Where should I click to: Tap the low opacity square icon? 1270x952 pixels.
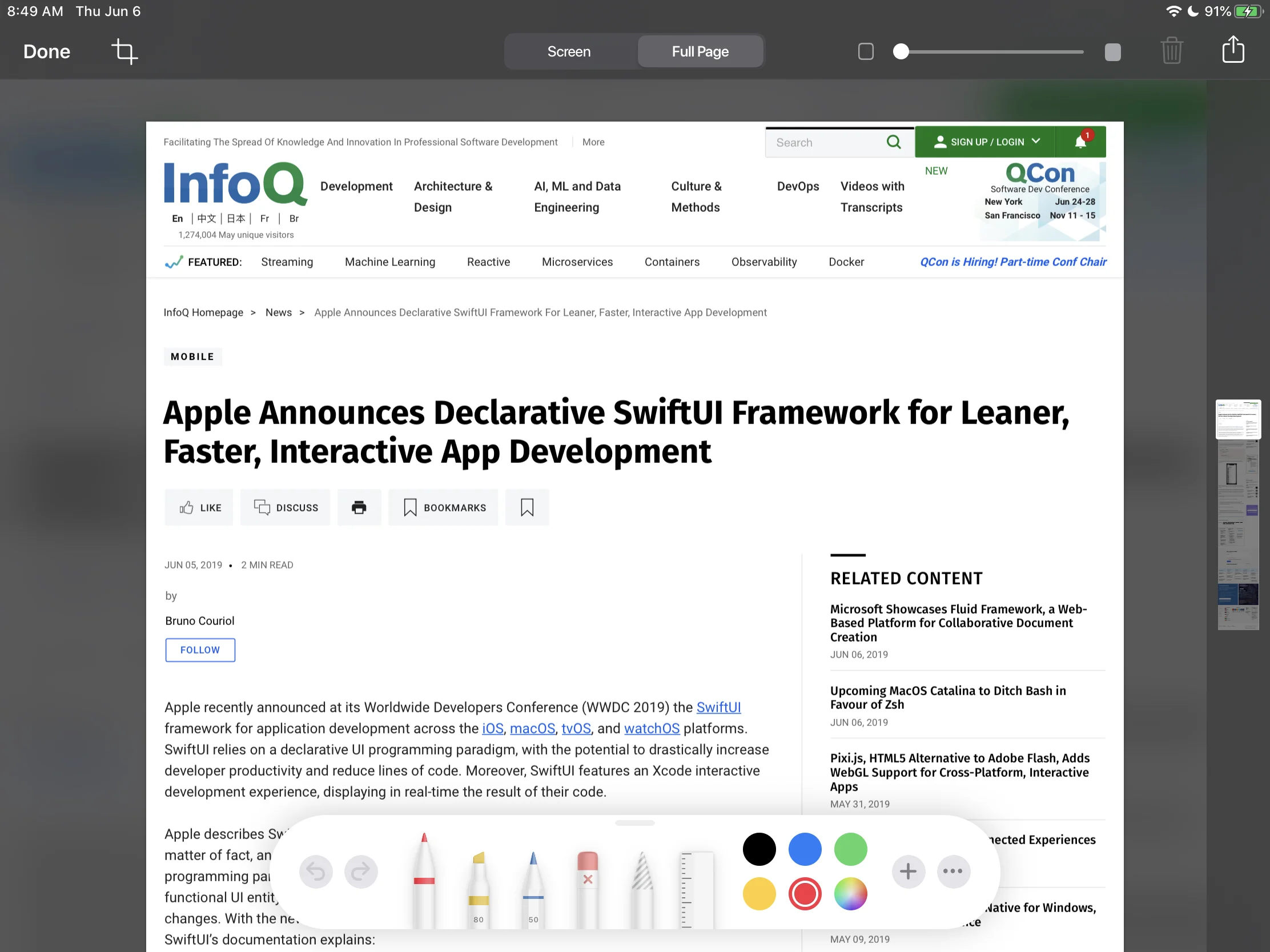865,51
